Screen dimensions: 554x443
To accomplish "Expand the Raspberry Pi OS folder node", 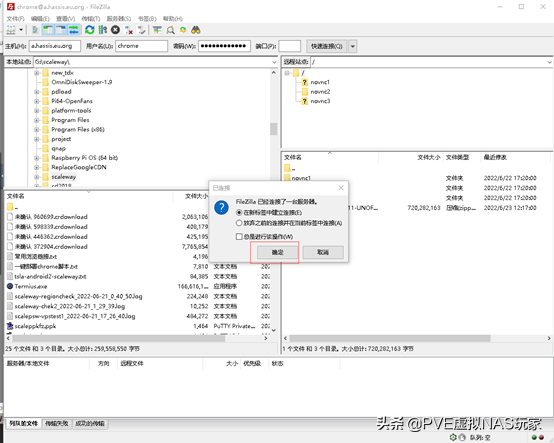I will click(37, 158).
